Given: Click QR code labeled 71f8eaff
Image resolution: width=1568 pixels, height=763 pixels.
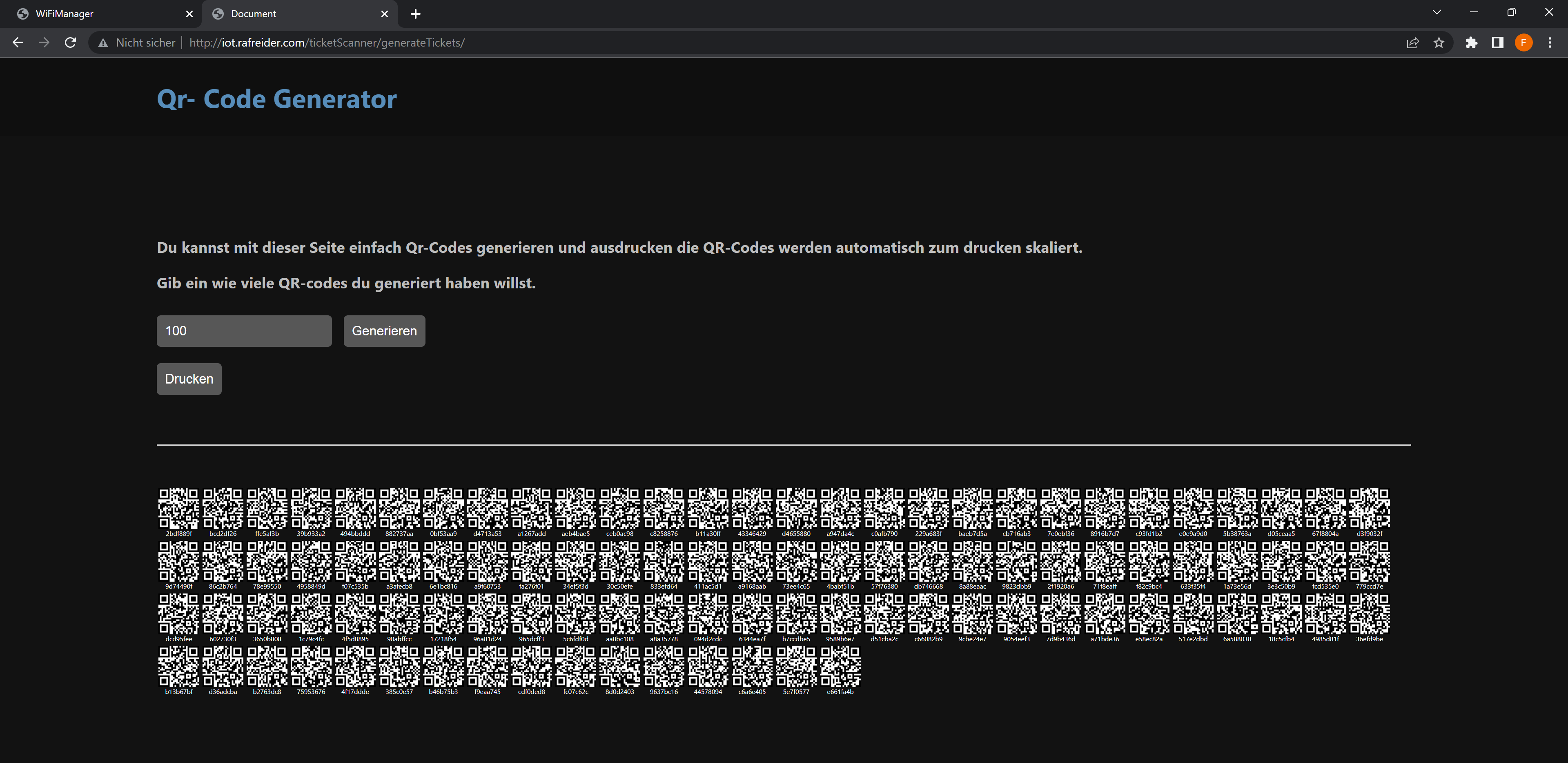Looking at the screenshot, I should click(1105, 561).
